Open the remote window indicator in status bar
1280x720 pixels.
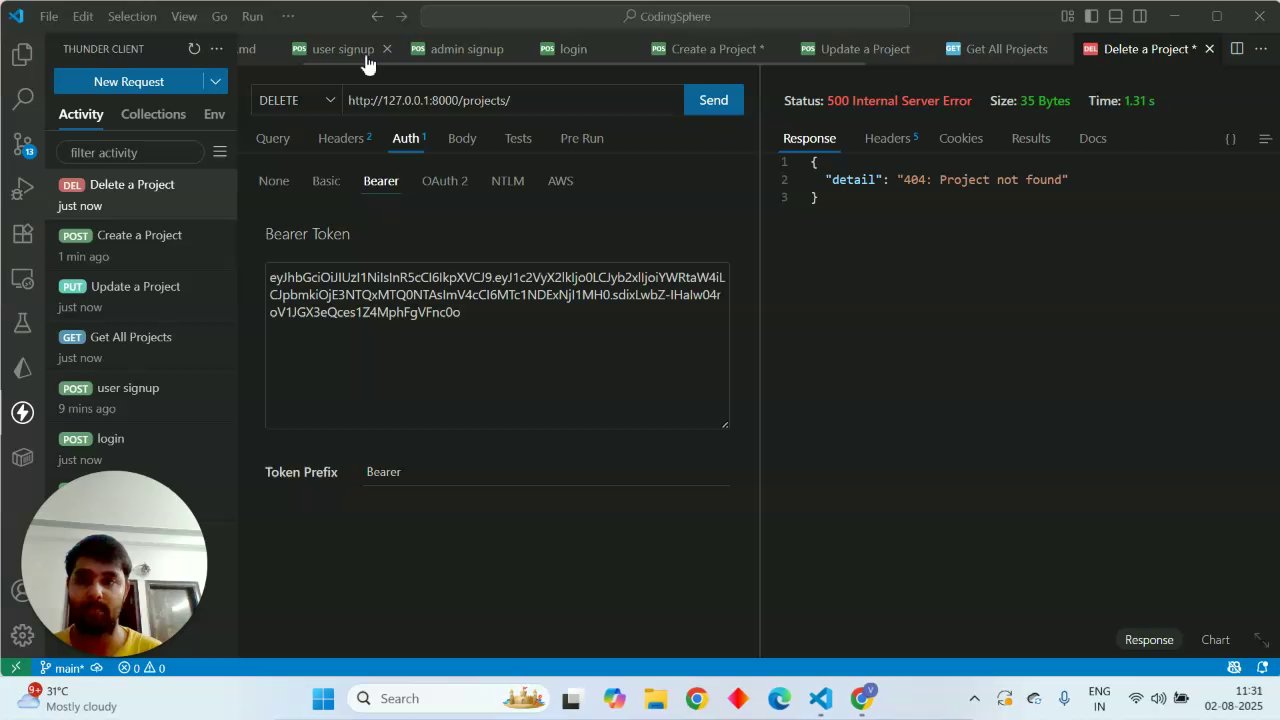click(15, 668)
